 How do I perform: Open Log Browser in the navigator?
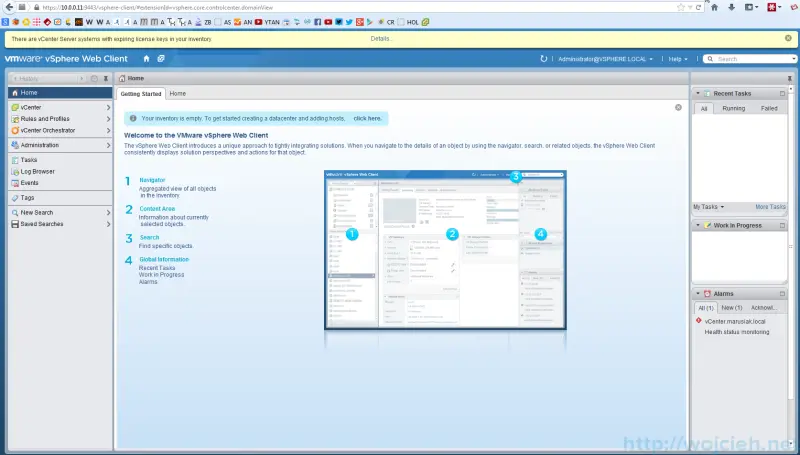coord(60,171)
